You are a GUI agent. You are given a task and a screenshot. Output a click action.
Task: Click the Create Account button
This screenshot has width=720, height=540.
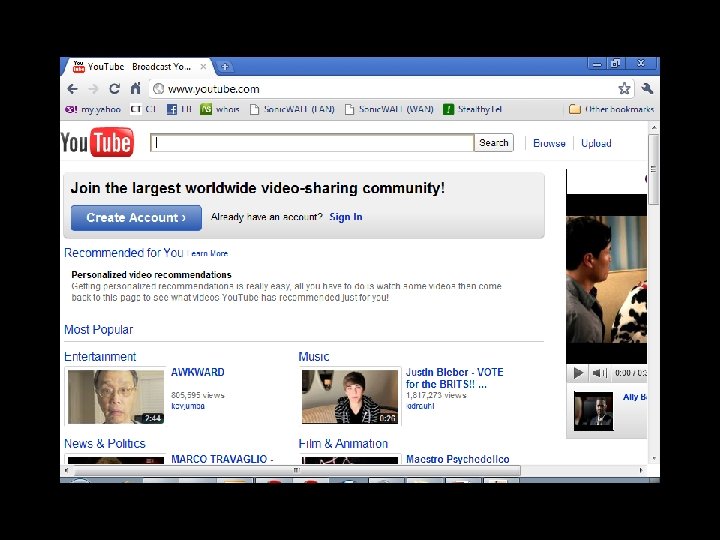click(x=136, y=218)
